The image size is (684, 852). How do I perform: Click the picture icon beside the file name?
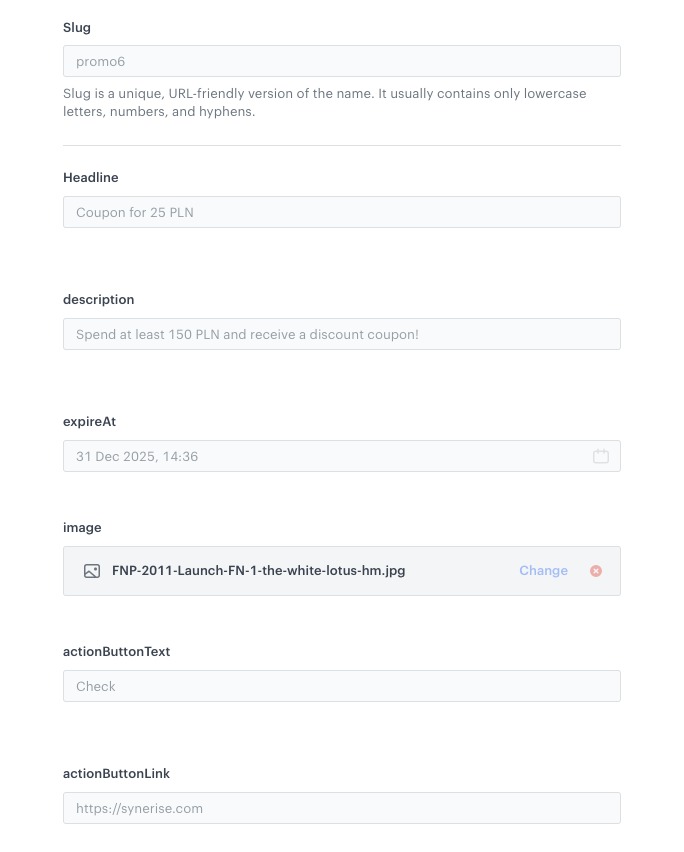(92, 571)
